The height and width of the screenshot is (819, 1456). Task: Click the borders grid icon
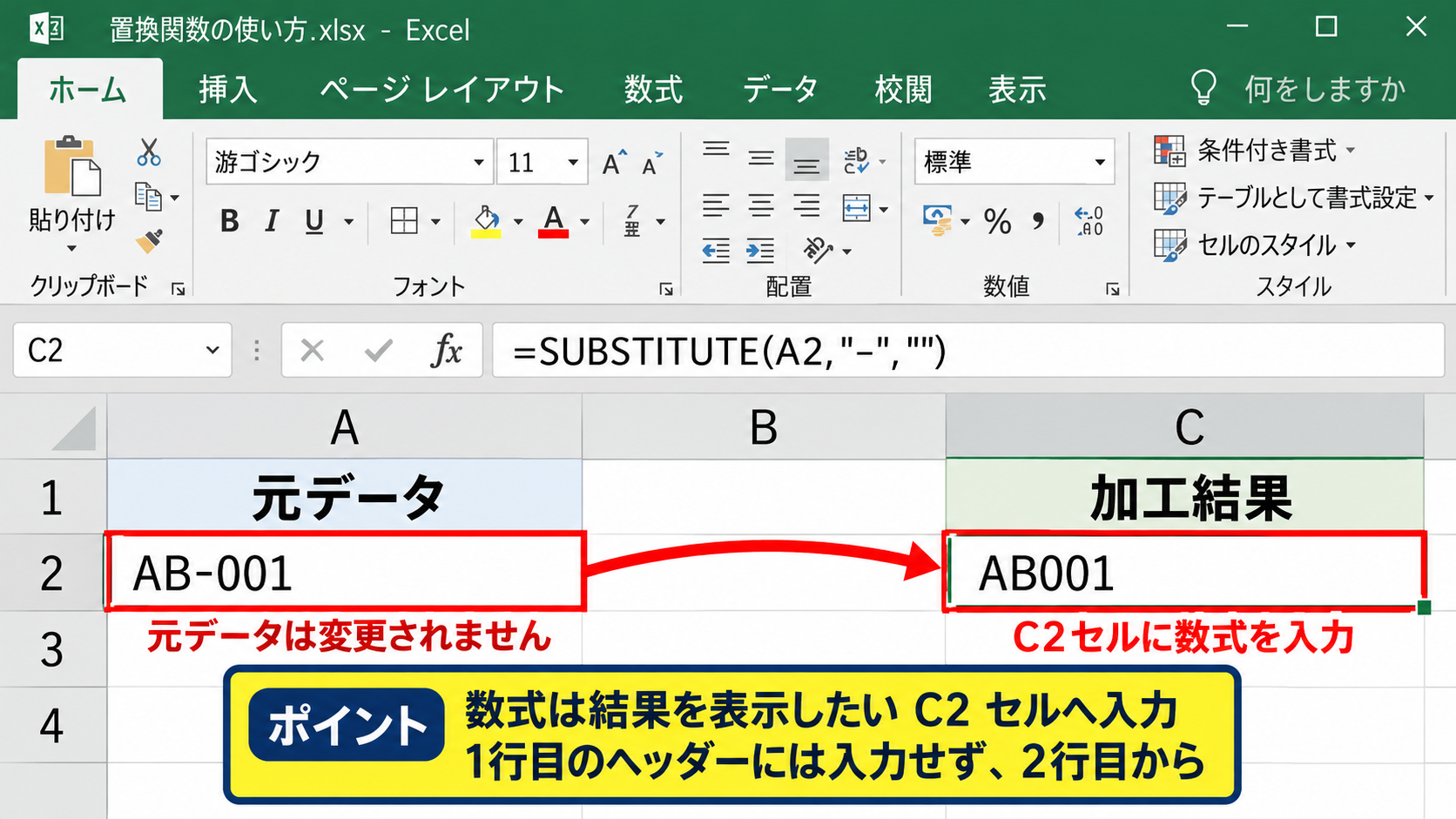[x=404, y=221]
